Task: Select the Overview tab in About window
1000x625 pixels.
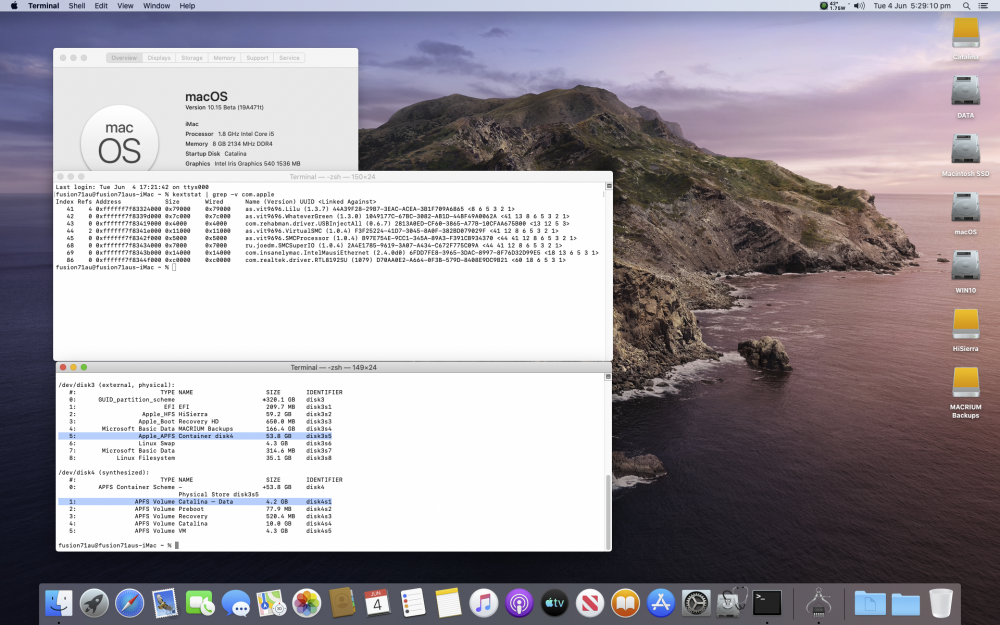Action: pyautogui.click(x=124, y=58)
